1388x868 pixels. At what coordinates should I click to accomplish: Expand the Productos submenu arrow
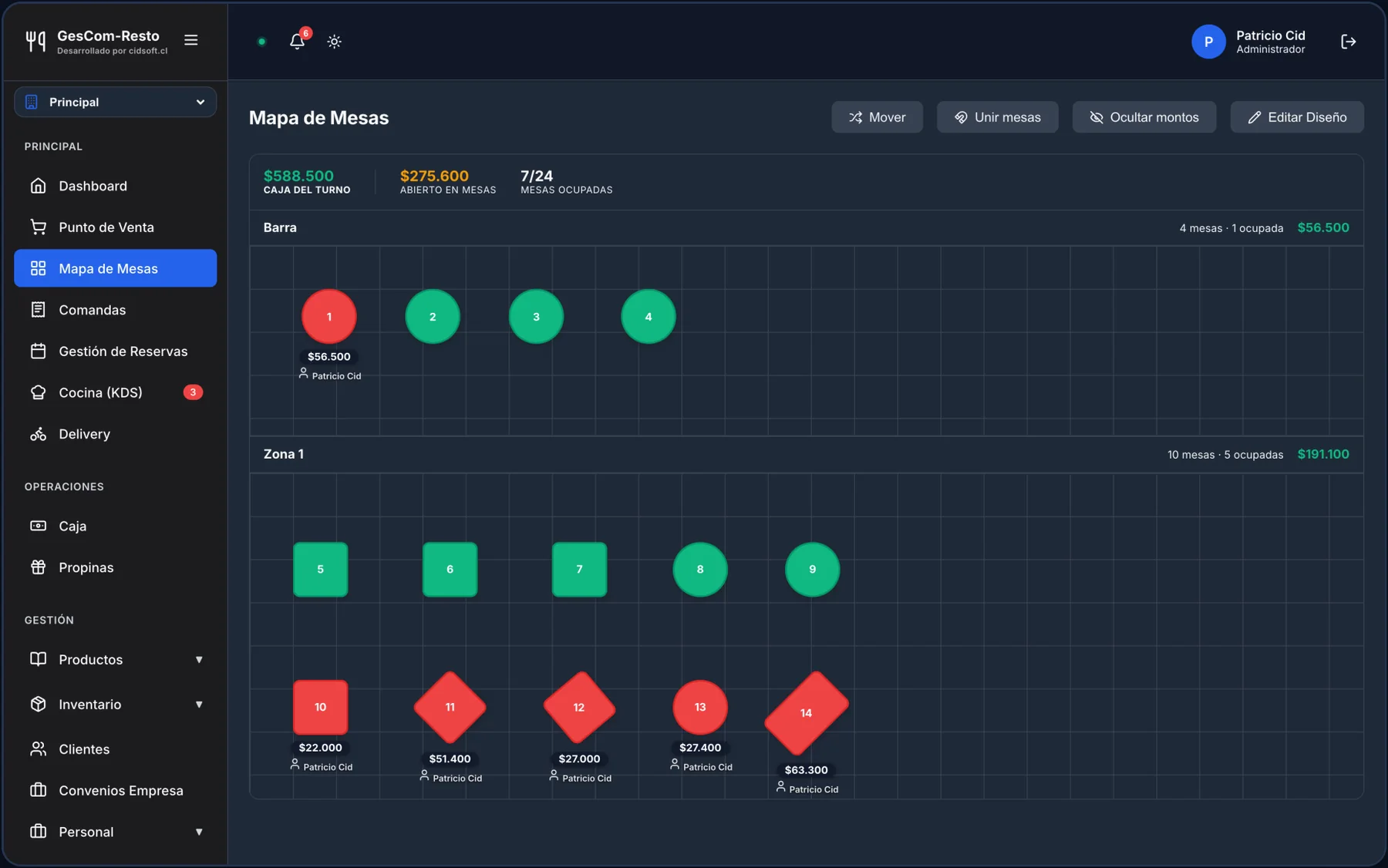coord(199,660)
